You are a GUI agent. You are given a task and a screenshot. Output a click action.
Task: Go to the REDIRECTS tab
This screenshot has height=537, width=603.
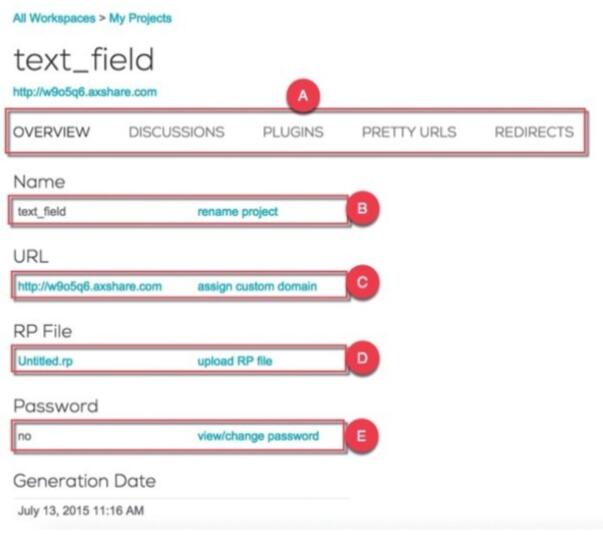click(x=534, y=132)
